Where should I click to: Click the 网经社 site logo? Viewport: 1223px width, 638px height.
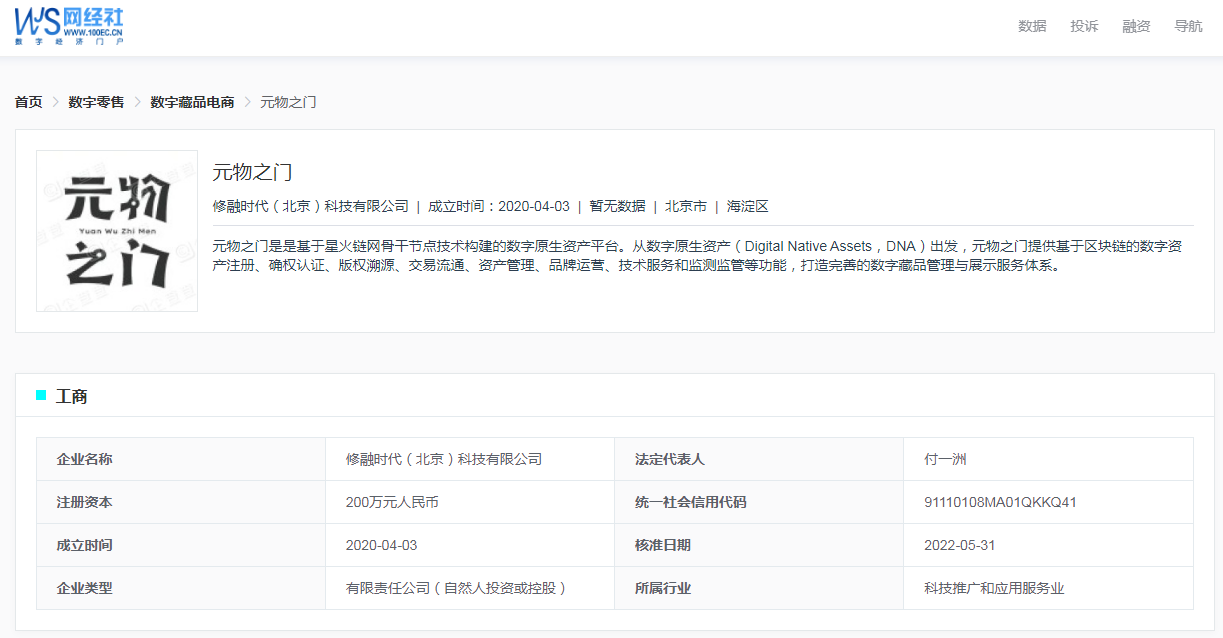70,25
